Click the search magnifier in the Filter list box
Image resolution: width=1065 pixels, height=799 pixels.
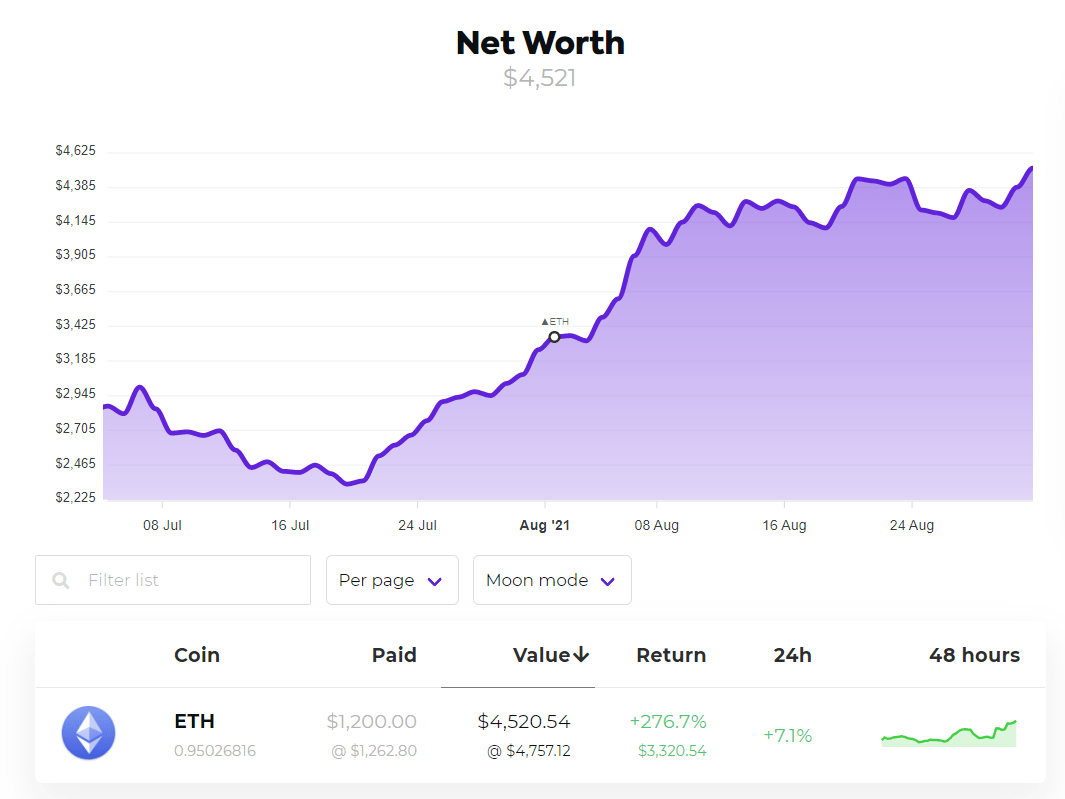pos(61,580)
